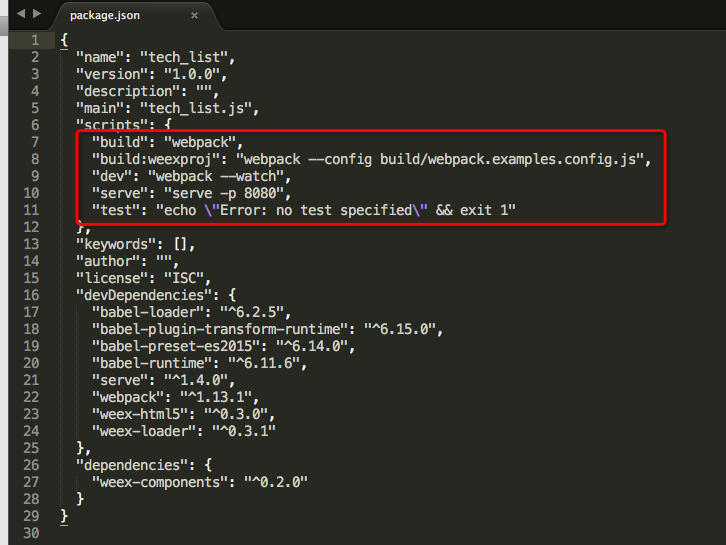Click the "webpack" value on line 7
Screen dimensions: 726x545
click(200, 143)
